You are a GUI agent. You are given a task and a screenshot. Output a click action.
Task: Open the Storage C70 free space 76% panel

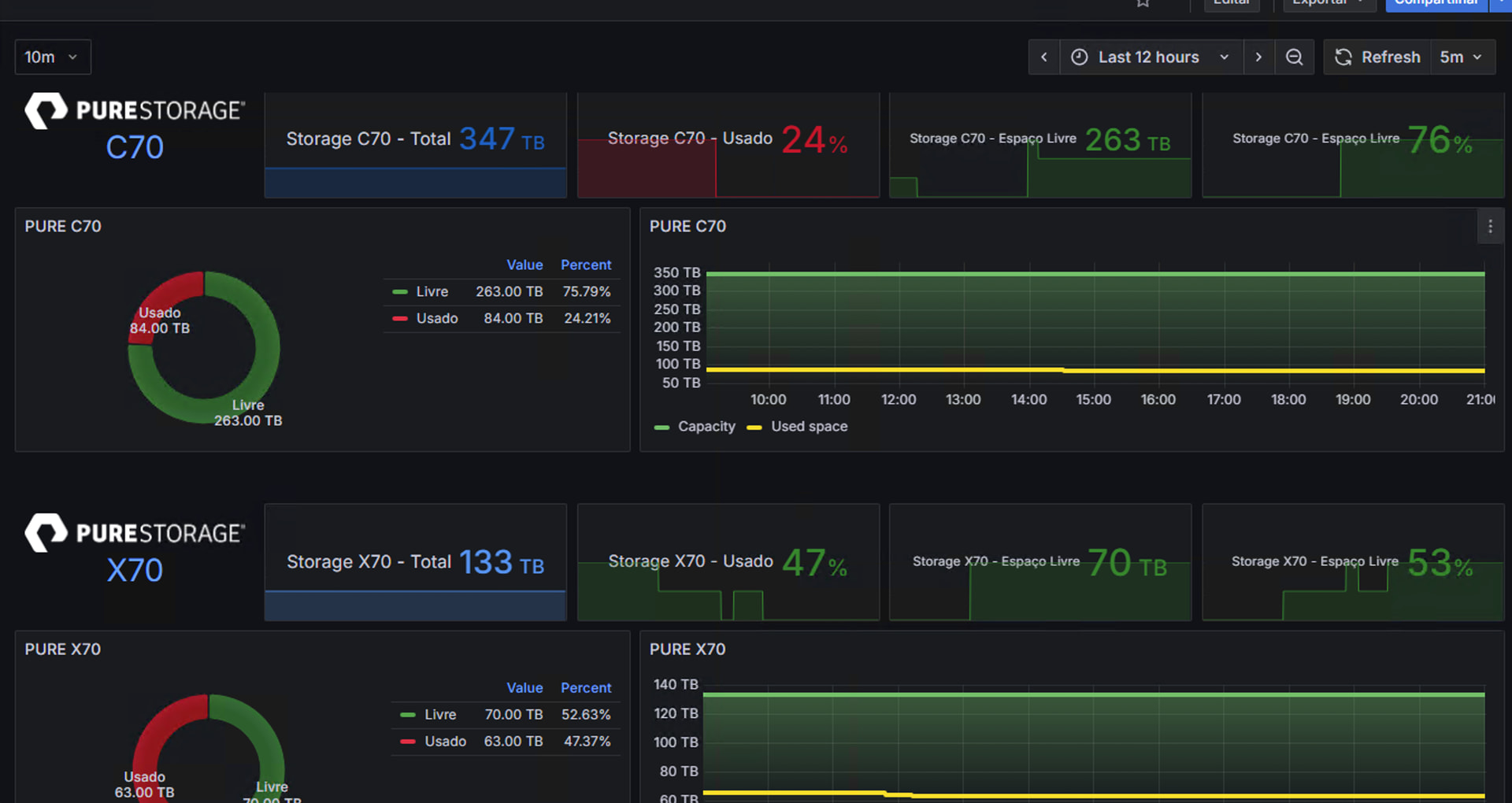tap(1353, 145)
